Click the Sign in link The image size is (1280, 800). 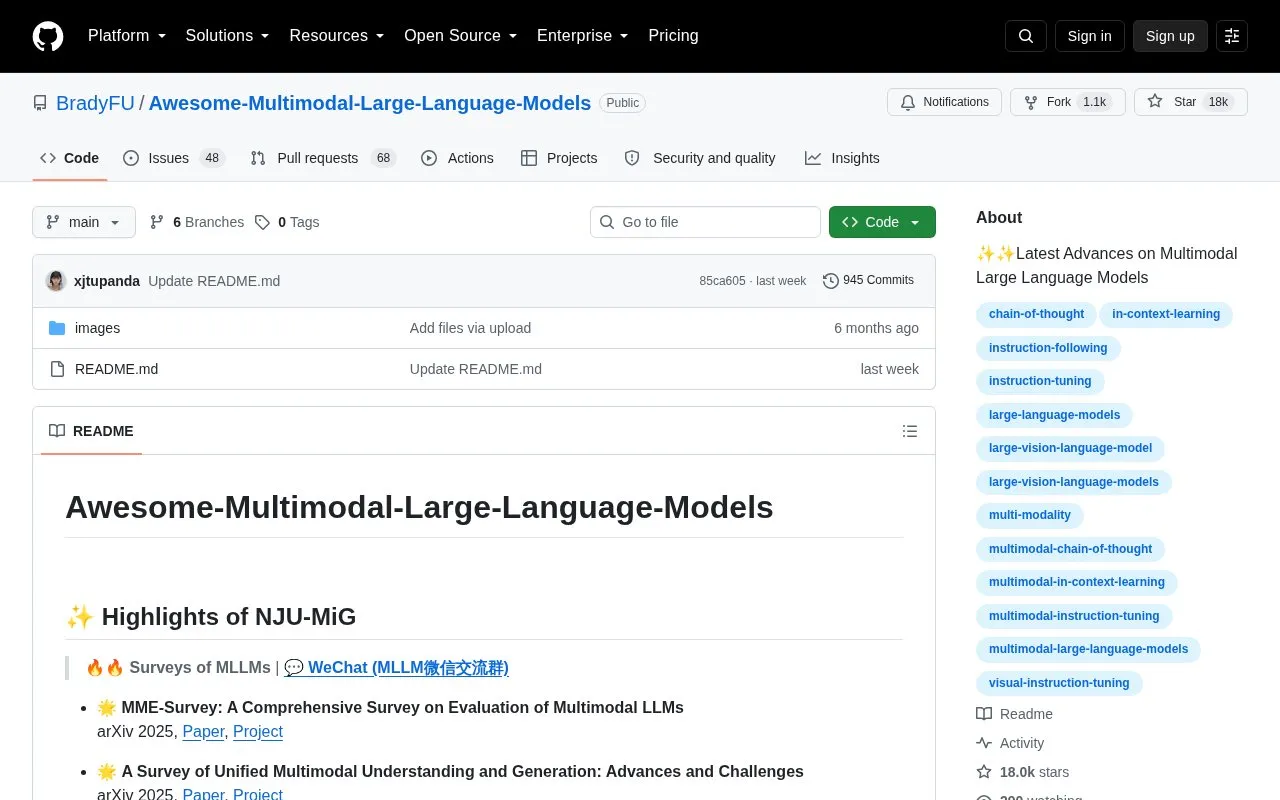(x=1089, y=36)
